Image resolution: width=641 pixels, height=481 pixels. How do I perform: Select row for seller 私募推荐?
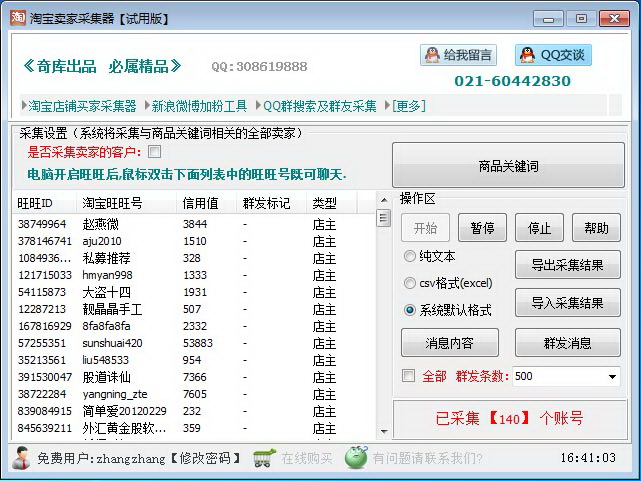194,258
